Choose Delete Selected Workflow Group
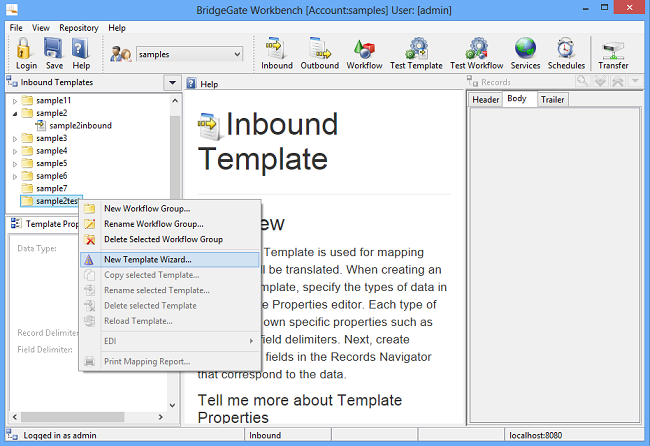Image resolution: width=650 pixels, height=446 pixels. (170, 239)
